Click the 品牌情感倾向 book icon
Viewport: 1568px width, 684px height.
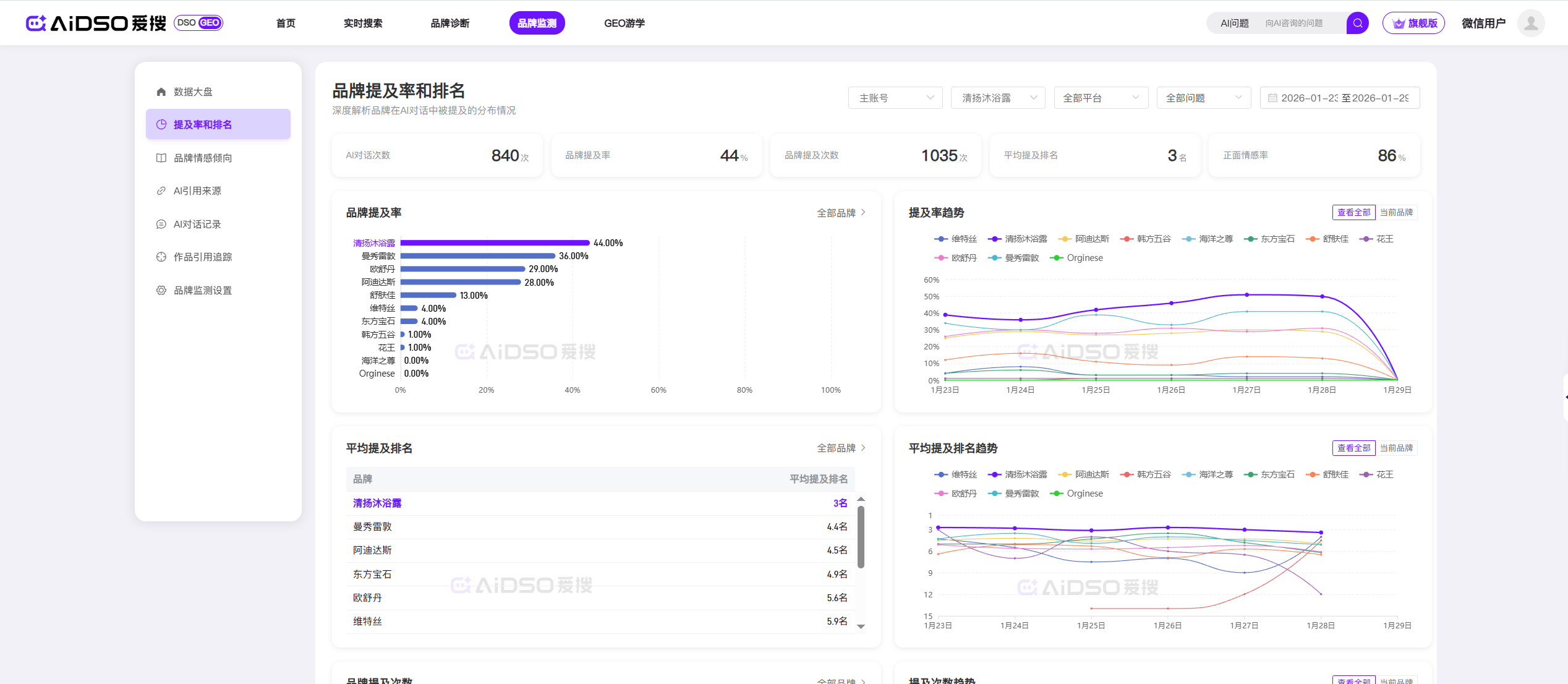pos(161,158)
